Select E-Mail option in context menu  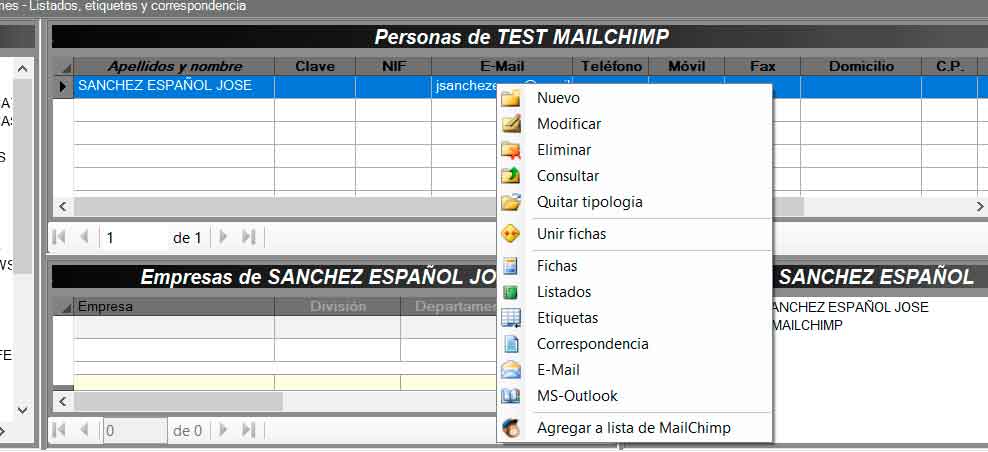(558, 370)
